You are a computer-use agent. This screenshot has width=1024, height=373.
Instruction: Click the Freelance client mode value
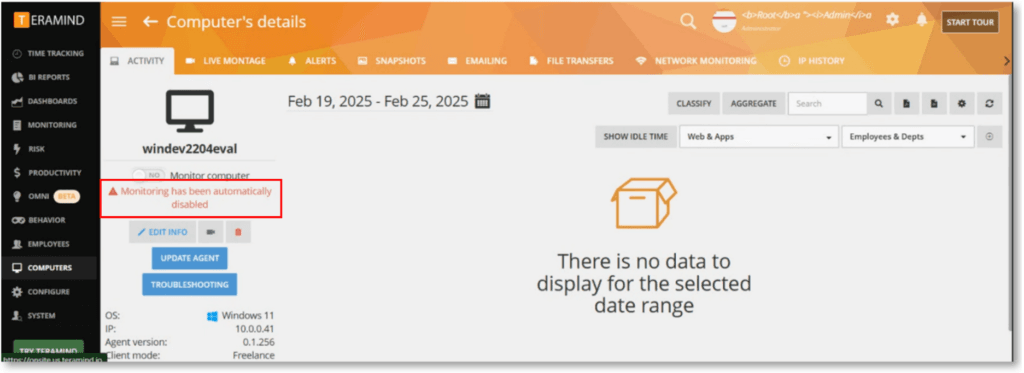click(x=253, y=355)
